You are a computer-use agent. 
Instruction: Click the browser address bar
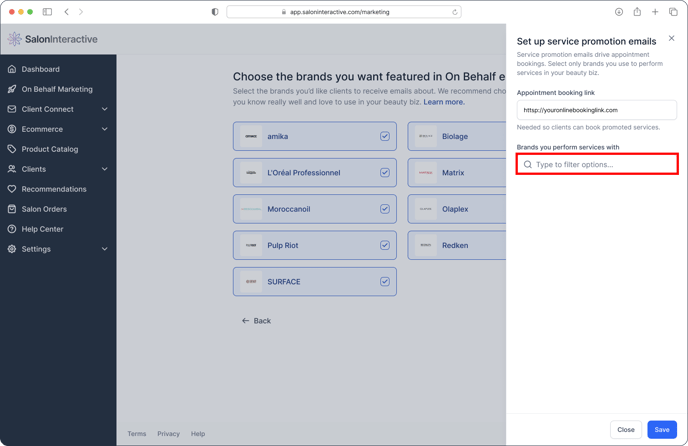pos(344,12)
